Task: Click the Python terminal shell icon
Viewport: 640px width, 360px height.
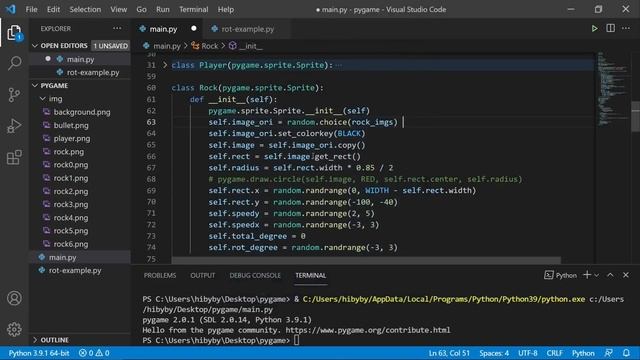Action: [549, 275]
